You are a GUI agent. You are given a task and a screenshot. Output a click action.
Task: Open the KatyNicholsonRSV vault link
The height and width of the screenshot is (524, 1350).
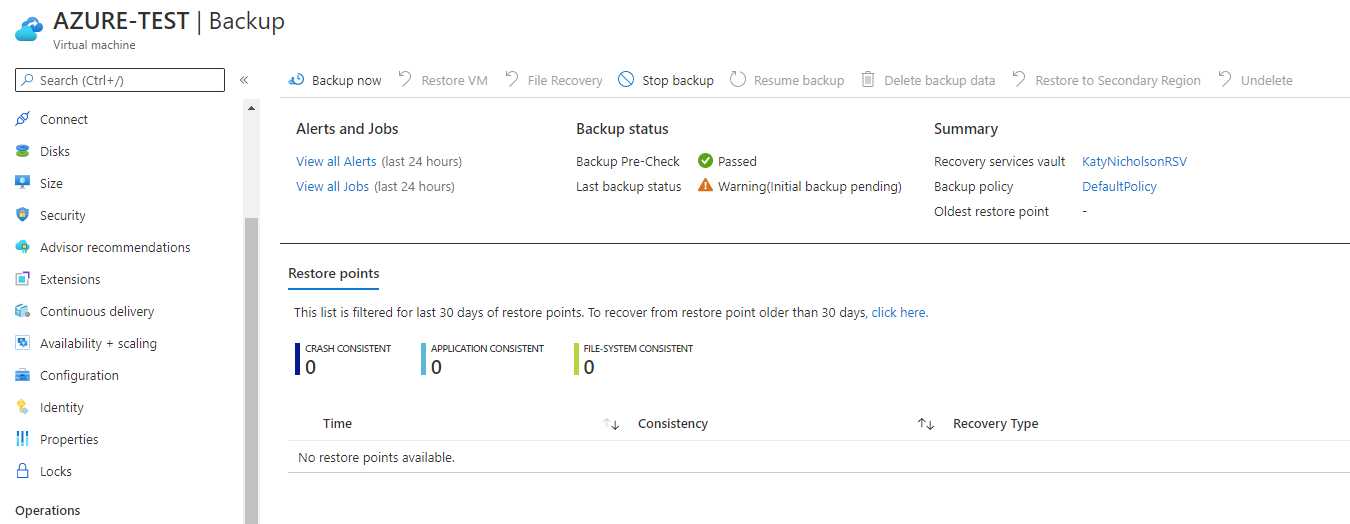click(1134, 161)
